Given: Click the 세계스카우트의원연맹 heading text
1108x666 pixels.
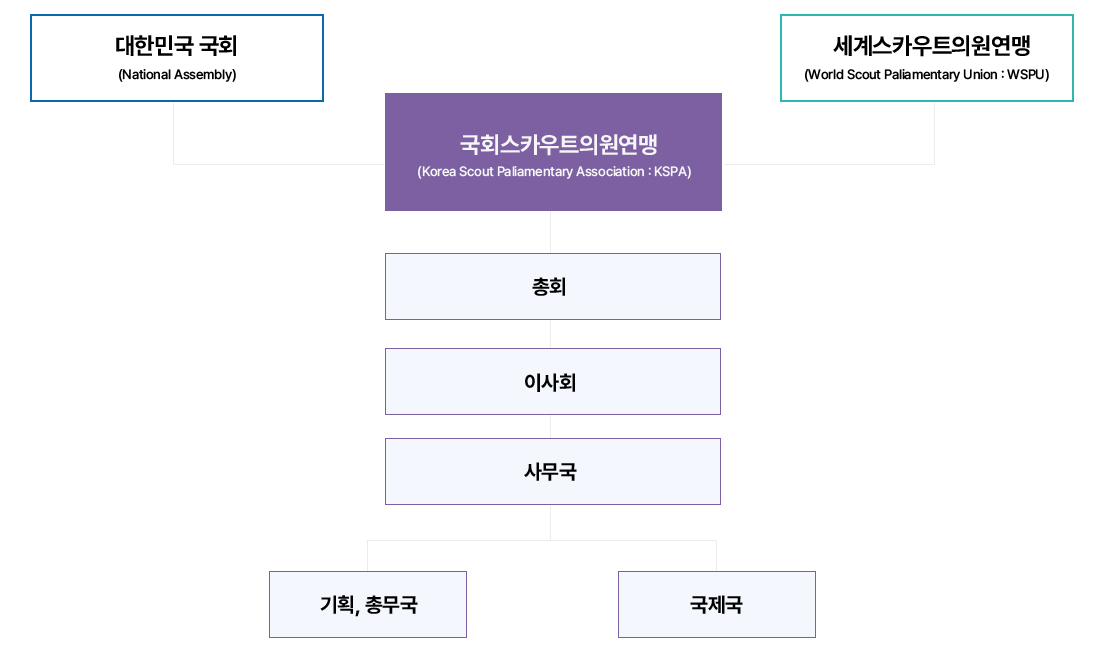Looking at the screenshot, I should click(931, 46).
